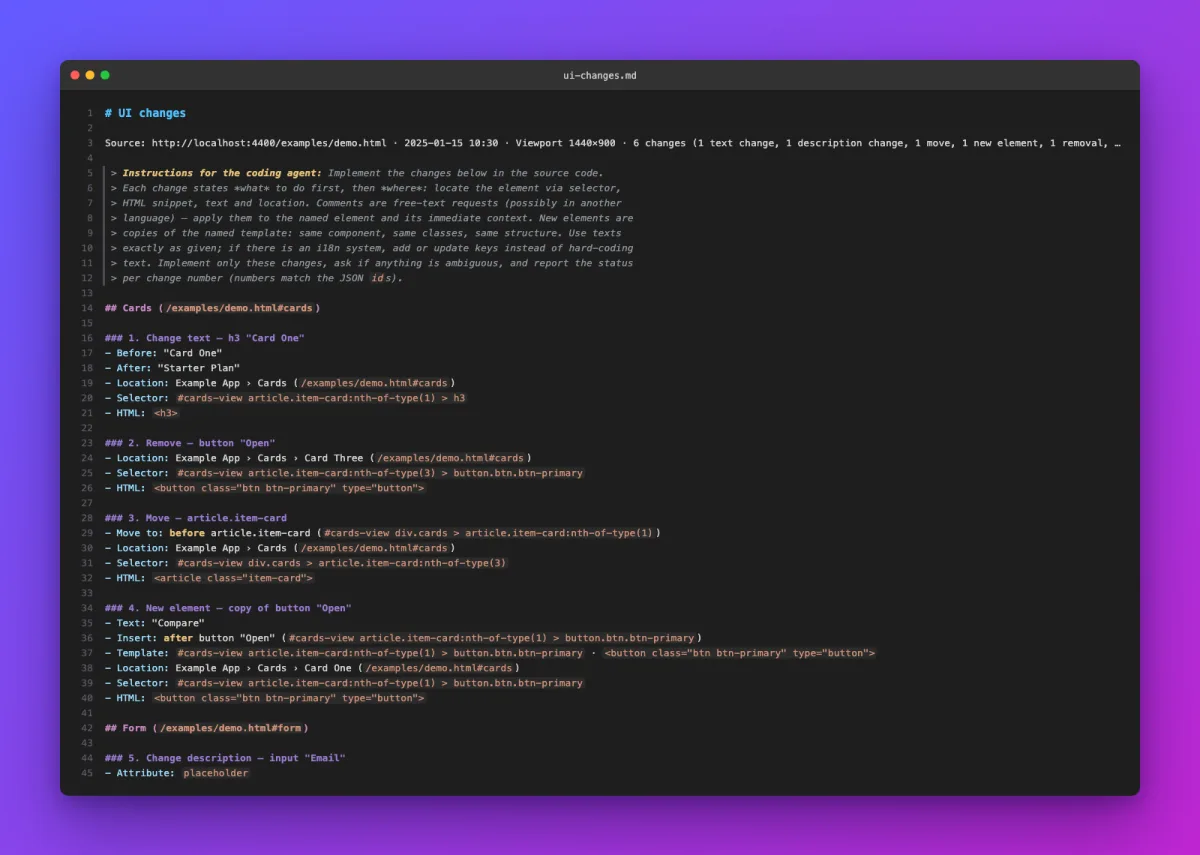The image size is (1200, 855).
Task: Click the ui-changes.md window title
Action: [600, 75]
